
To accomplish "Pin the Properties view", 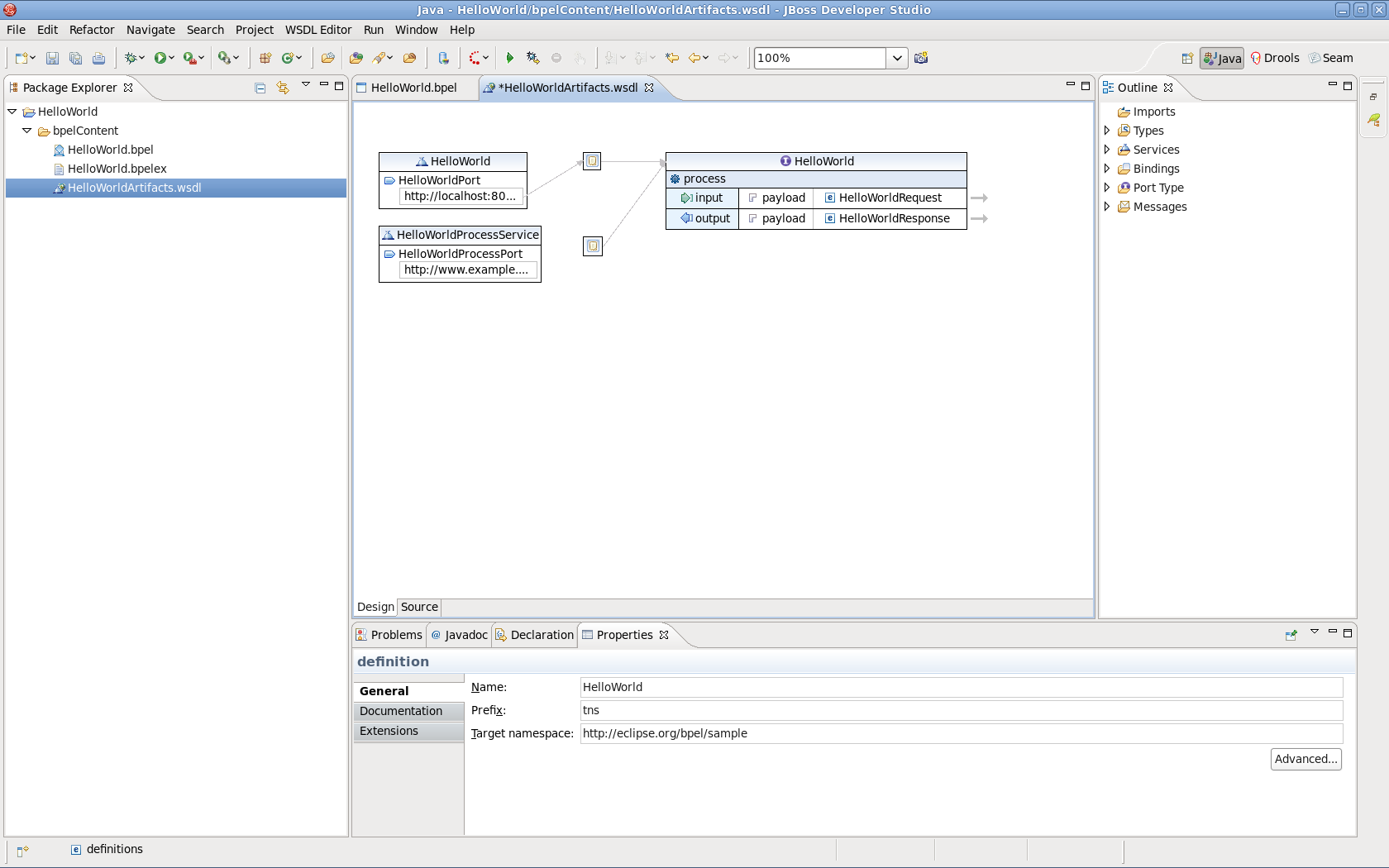I will tap(1291, 635).
